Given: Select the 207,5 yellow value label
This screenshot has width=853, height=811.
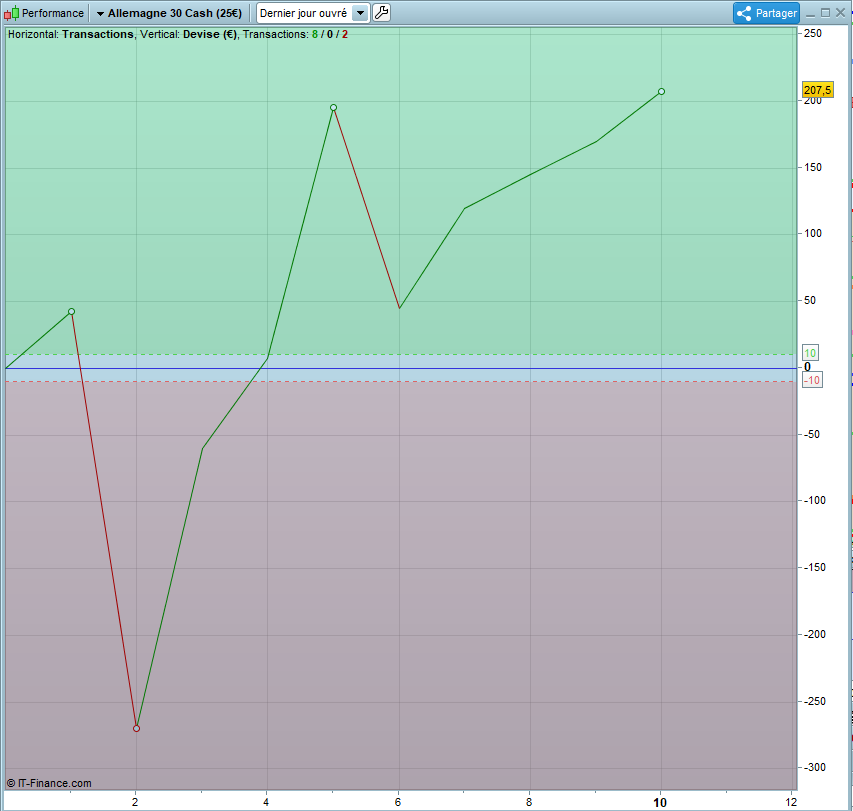Looking at the screenshot, I should (817, 90).
